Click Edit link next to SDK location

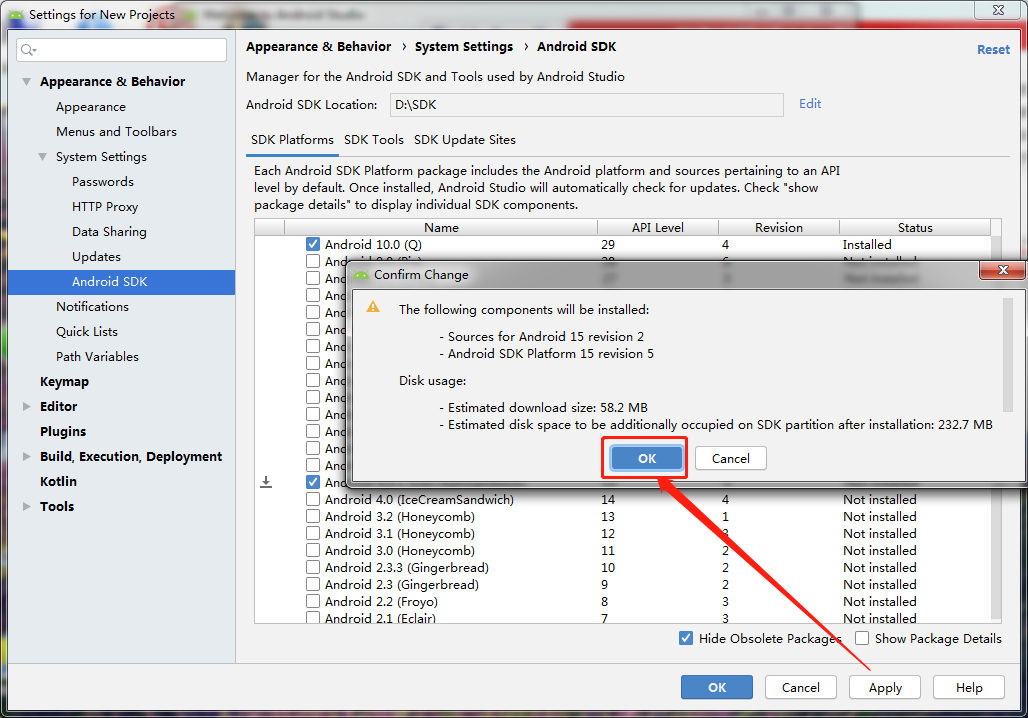click(810, 104)
